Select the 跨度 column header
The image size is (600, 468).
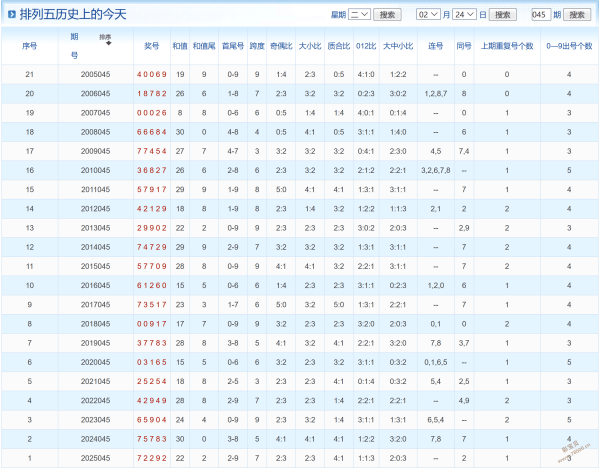click(x=257, y=46)
